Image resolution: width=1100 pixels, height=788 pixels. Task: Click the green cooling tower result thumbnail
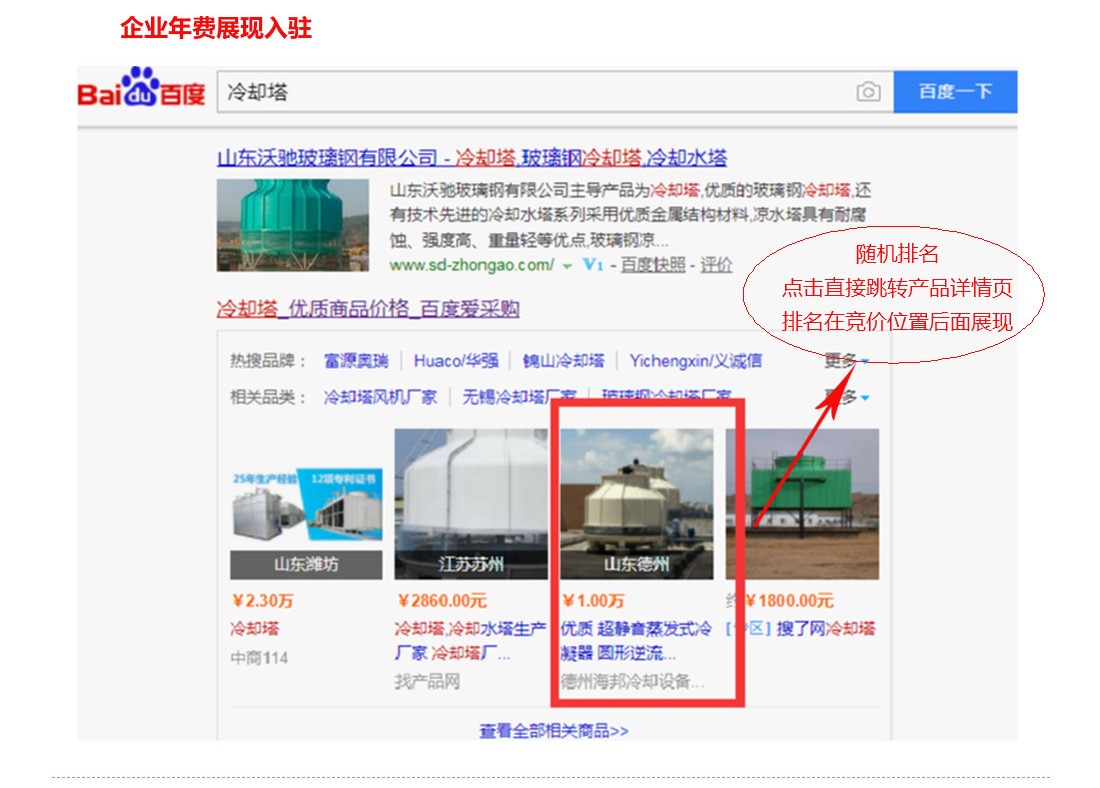click(293, 225)
